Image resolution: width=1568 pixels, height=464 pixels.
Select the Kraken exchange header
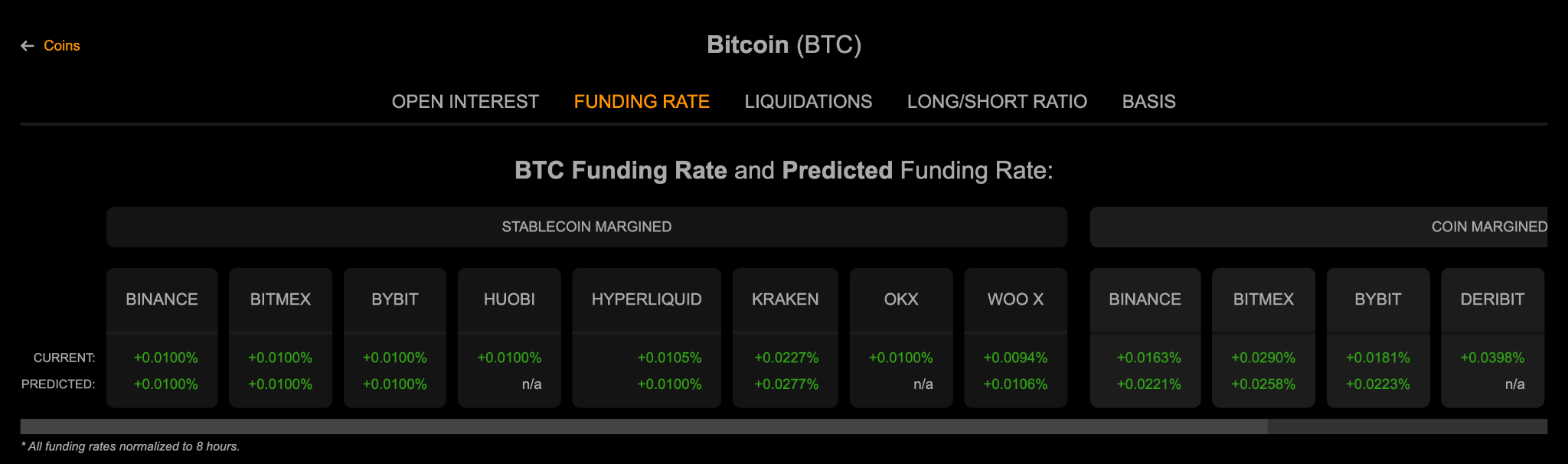click(785, 299)
